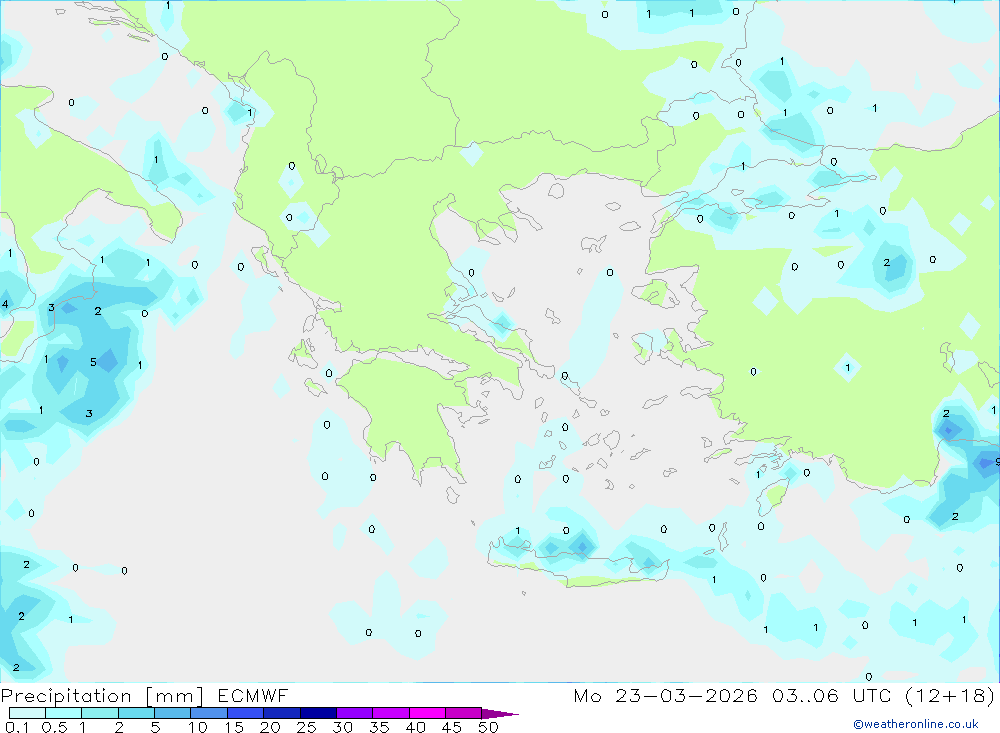Click the 2–5 mm legend color swatch
Viewport: 1000px width, 733px height.
pyautogui.click(x=136, y=713)
